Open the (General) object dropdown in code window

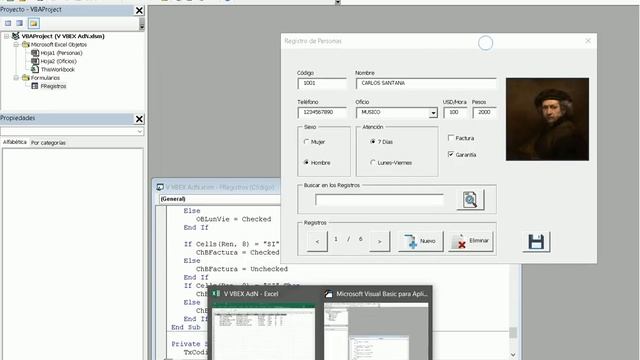[x=219, y=199]
